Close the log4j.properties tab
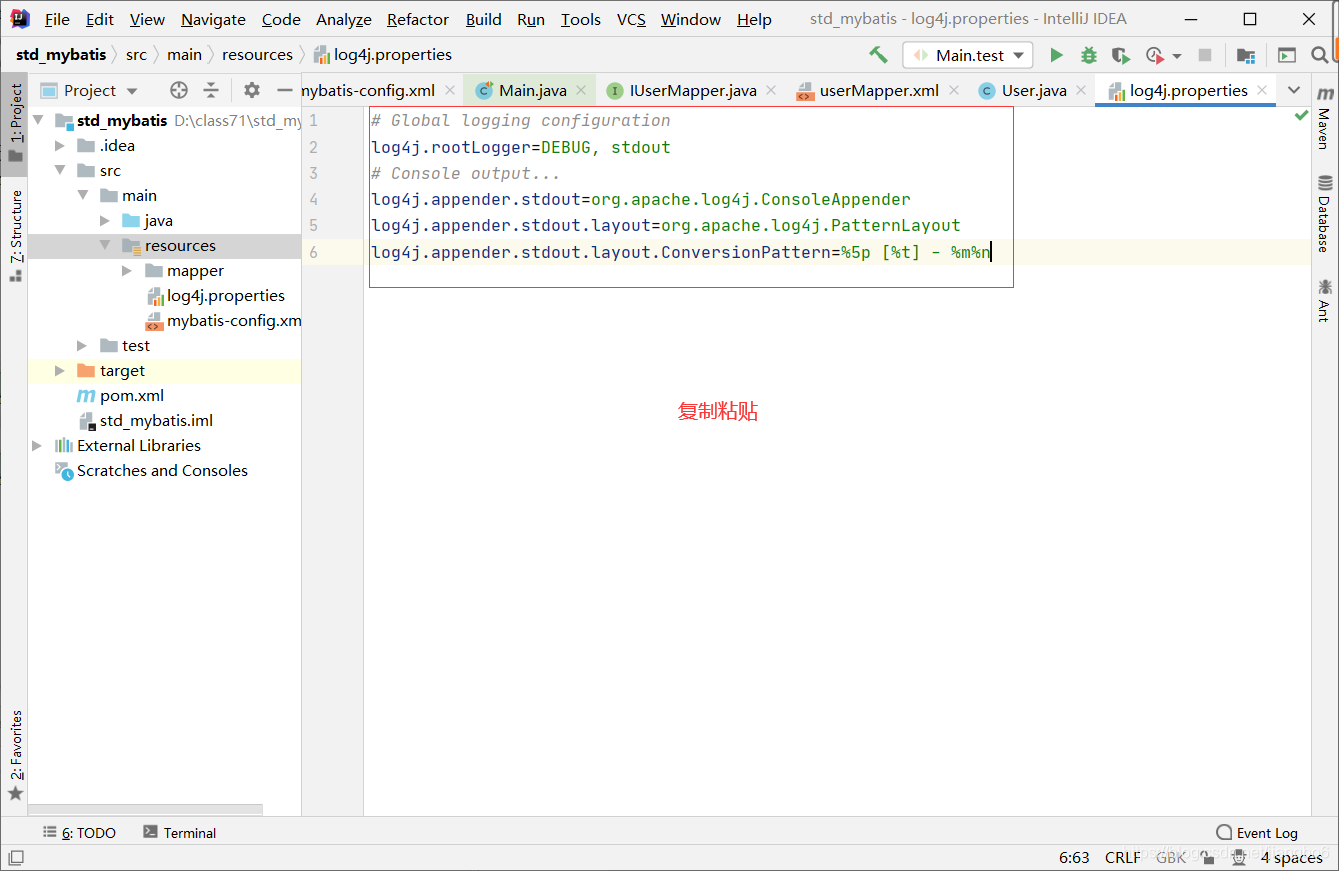The height and width of the screenshot is (871, 1339). (1262, 90)
